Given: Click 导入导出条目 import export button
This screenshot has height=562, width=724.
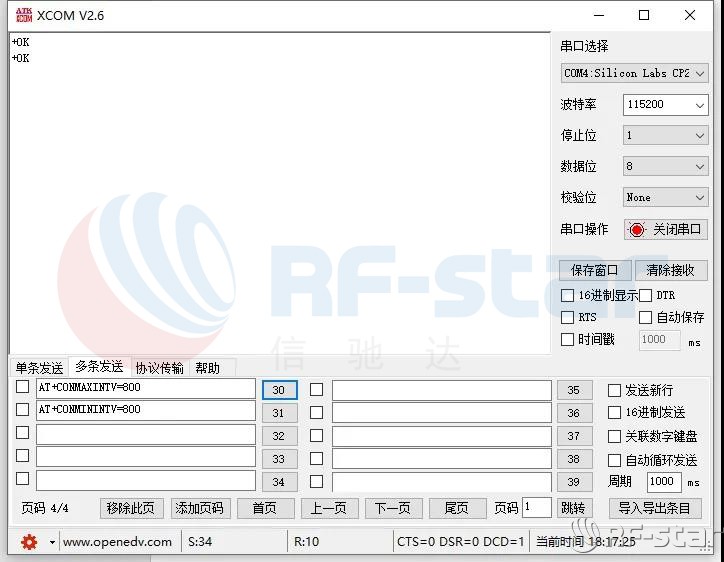Looking at the screenshot, I should [655, 508].
